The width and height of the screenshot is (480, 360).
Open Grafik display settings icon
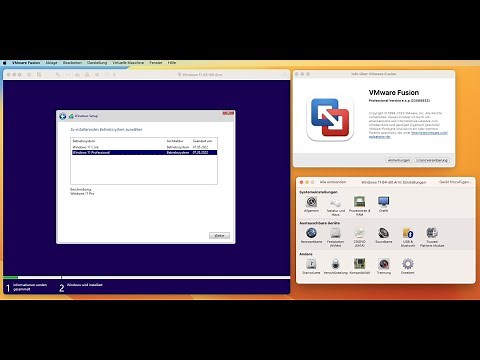pyautogui.click(x=383, y=201)
